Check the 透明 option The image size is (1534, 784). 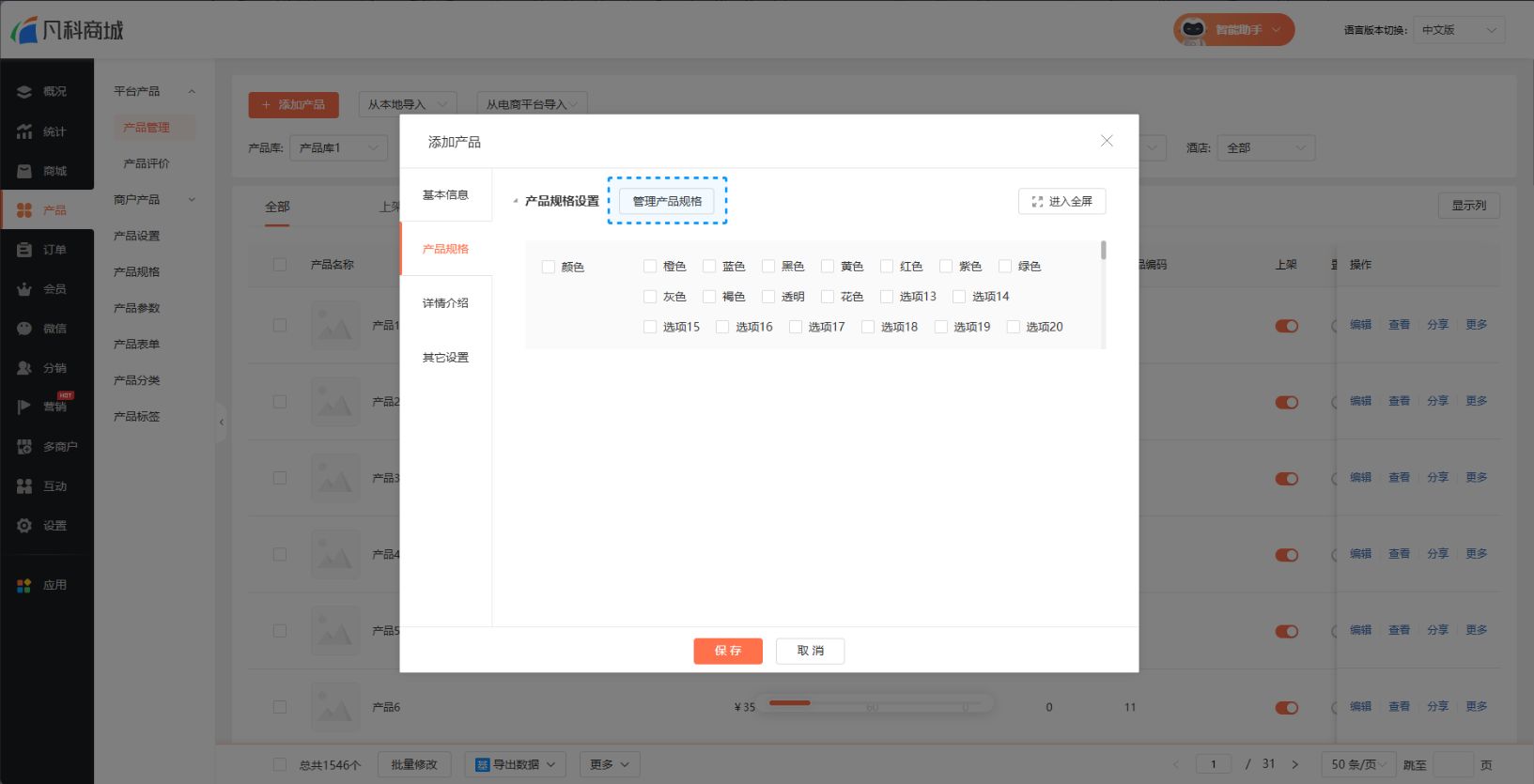click(x=768, y=296)
